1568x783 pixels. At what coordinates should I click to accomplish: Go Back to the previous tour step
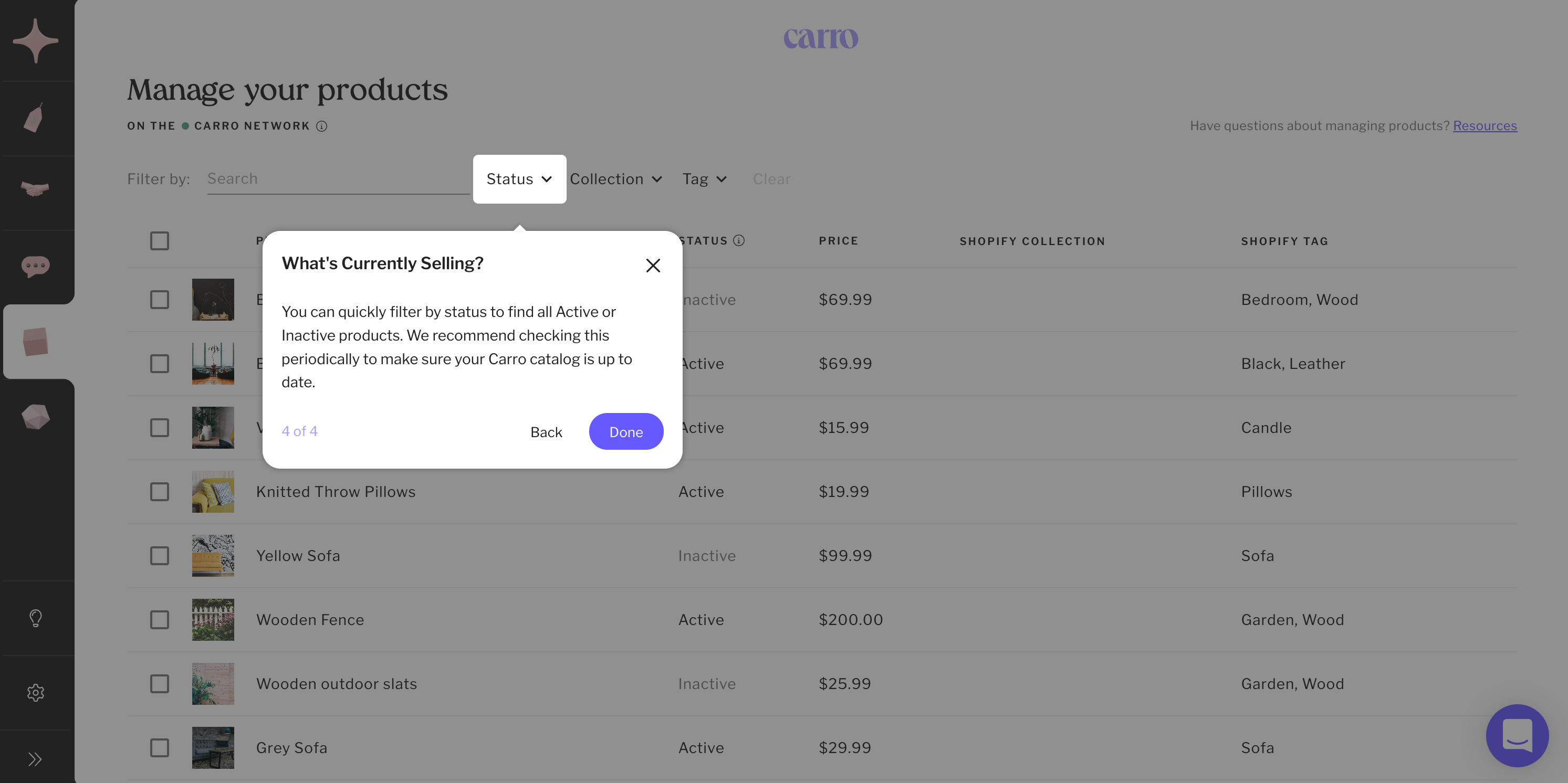point(546,431)
